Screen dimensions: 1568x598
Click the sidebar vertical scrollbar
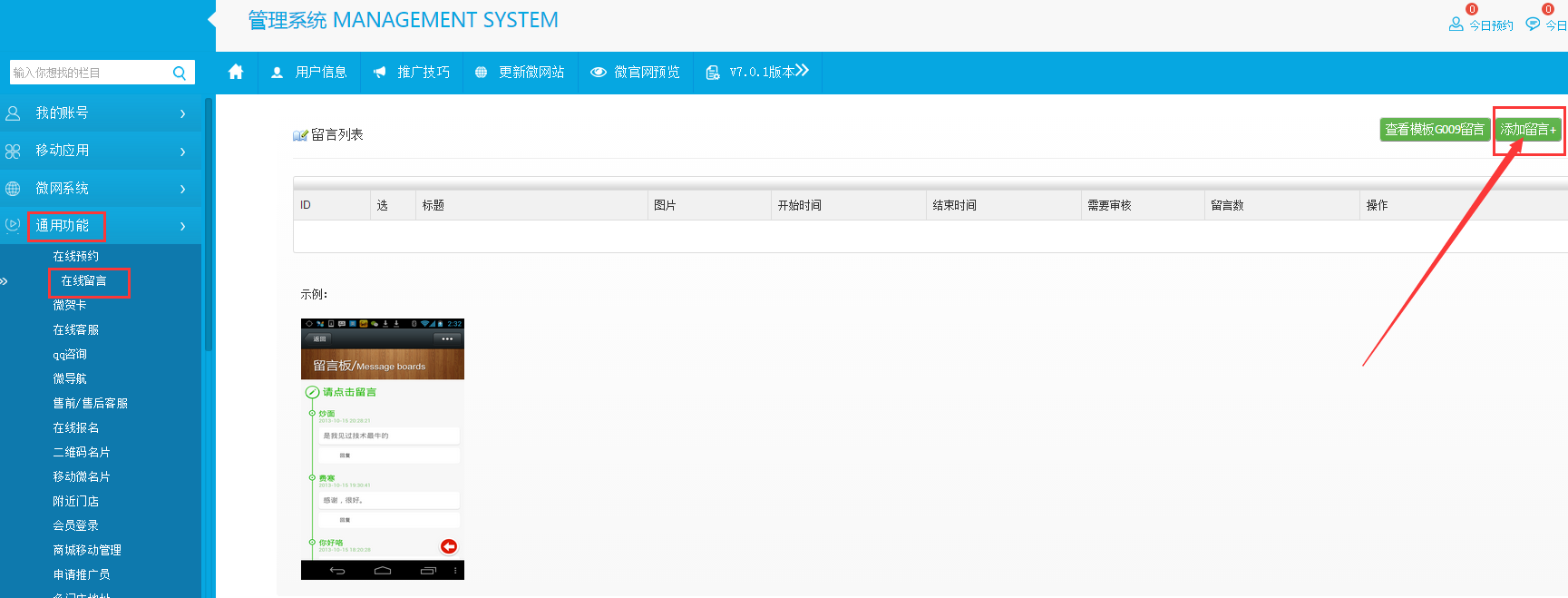209,224
